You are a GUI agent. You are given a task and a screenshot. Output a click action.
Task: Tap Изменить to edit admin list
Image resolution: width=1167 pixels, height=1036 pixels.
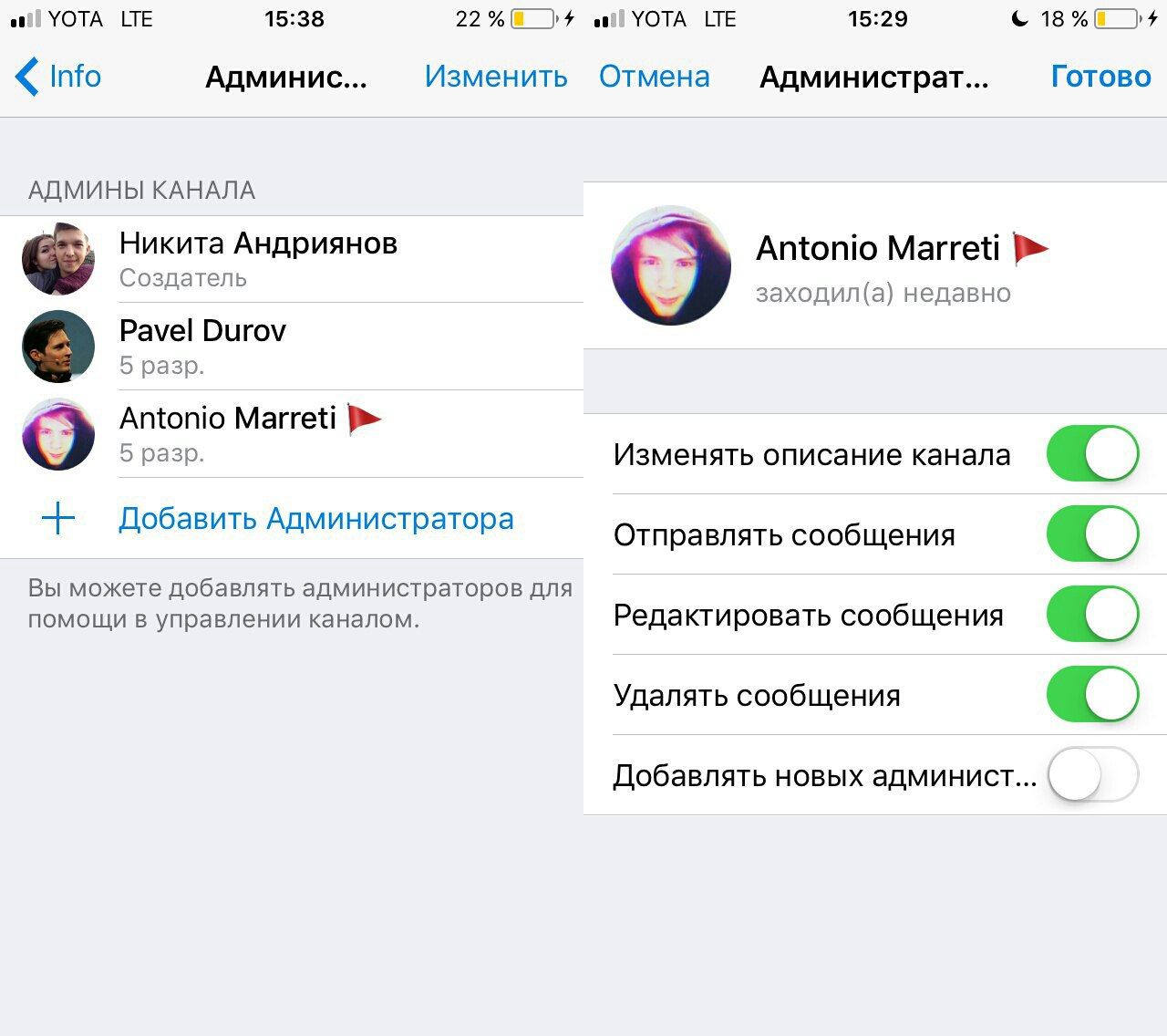(x=496, y=77)
